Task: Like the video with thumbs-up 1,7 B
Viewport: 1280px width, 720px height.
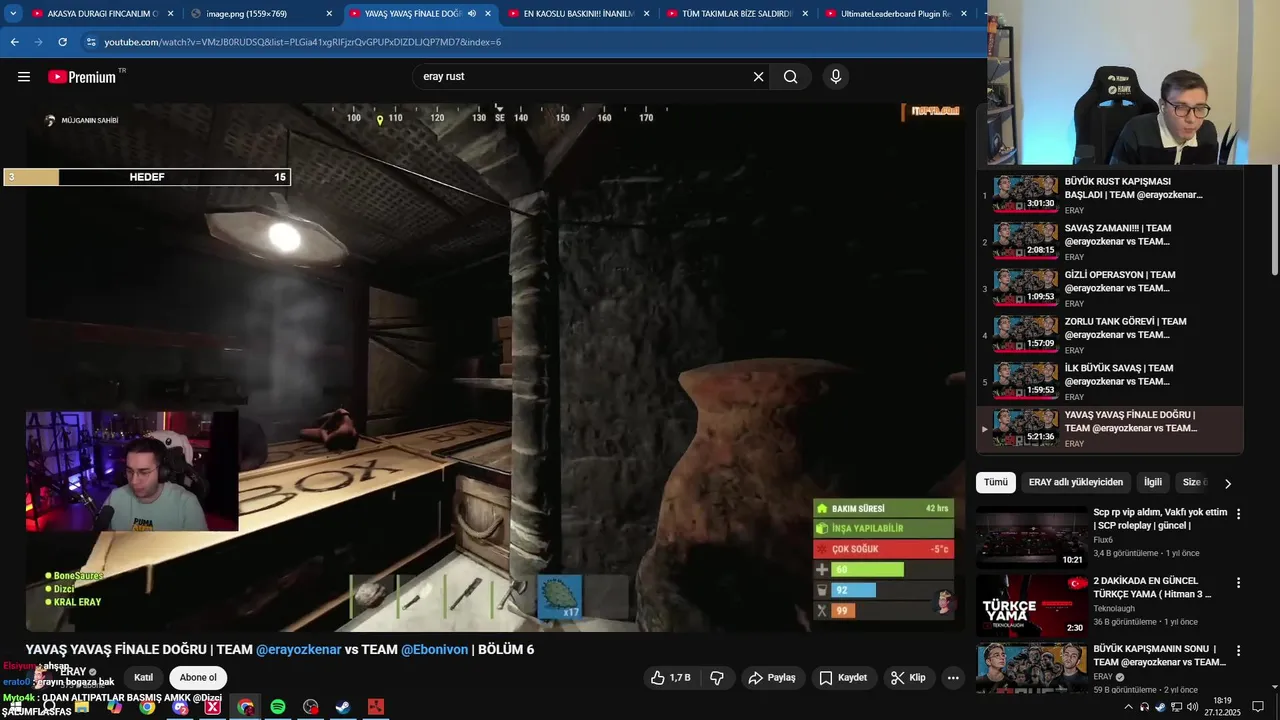Action: (x=670, y=678)
